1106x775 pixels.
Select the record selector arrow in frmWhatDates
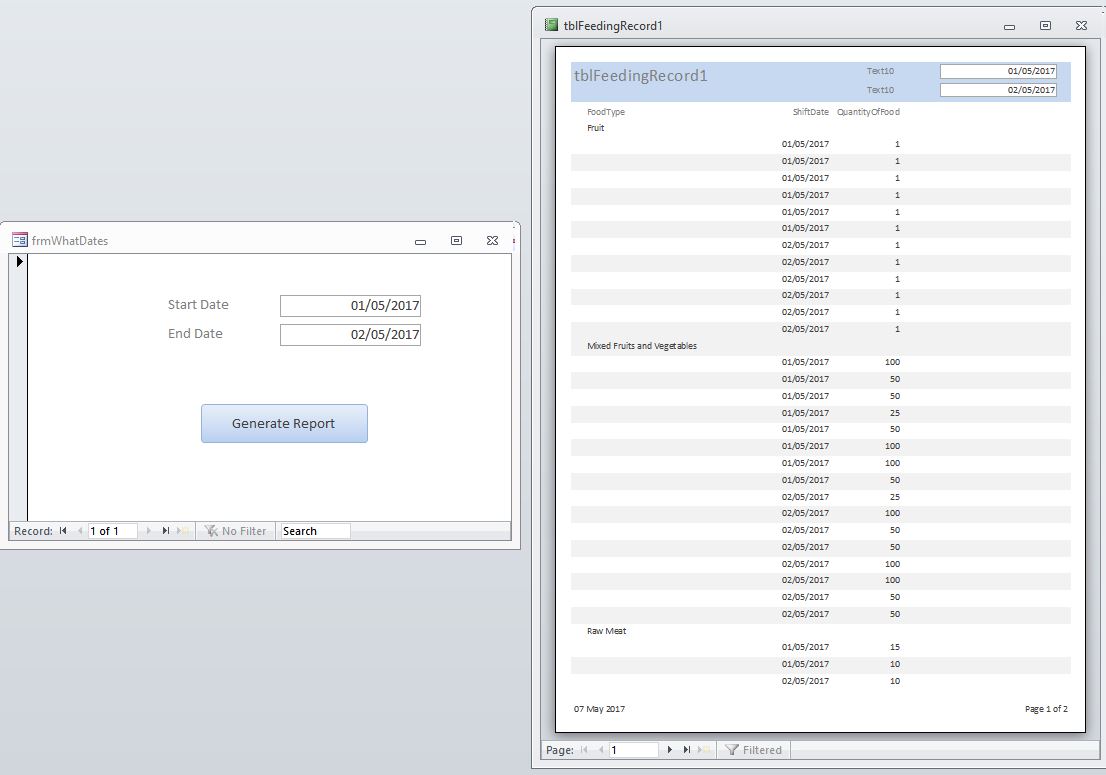tap(19, 262)
